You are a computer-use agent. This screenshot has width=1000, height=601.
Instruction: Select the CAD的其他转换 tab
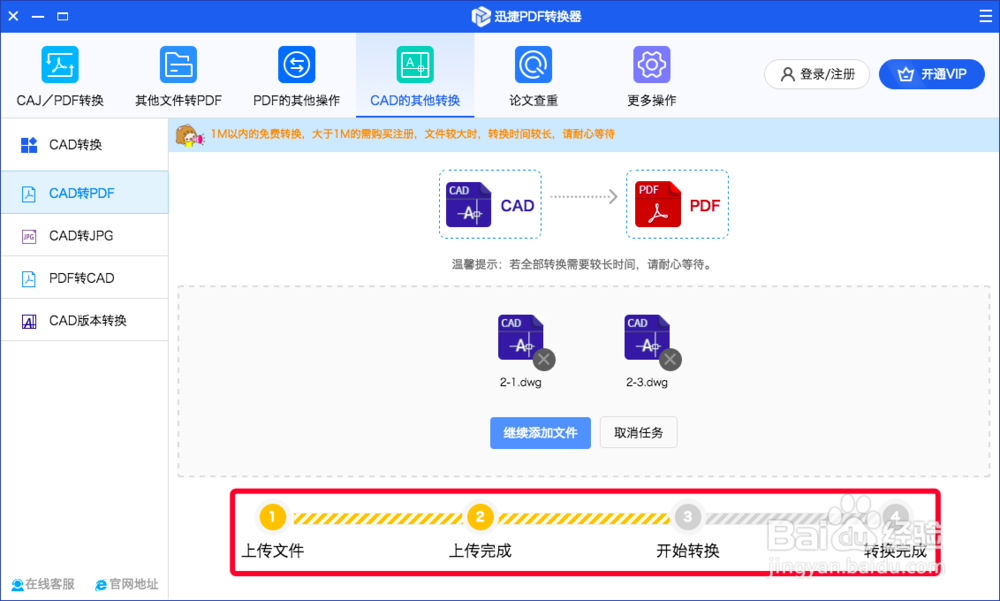point(415,76)
